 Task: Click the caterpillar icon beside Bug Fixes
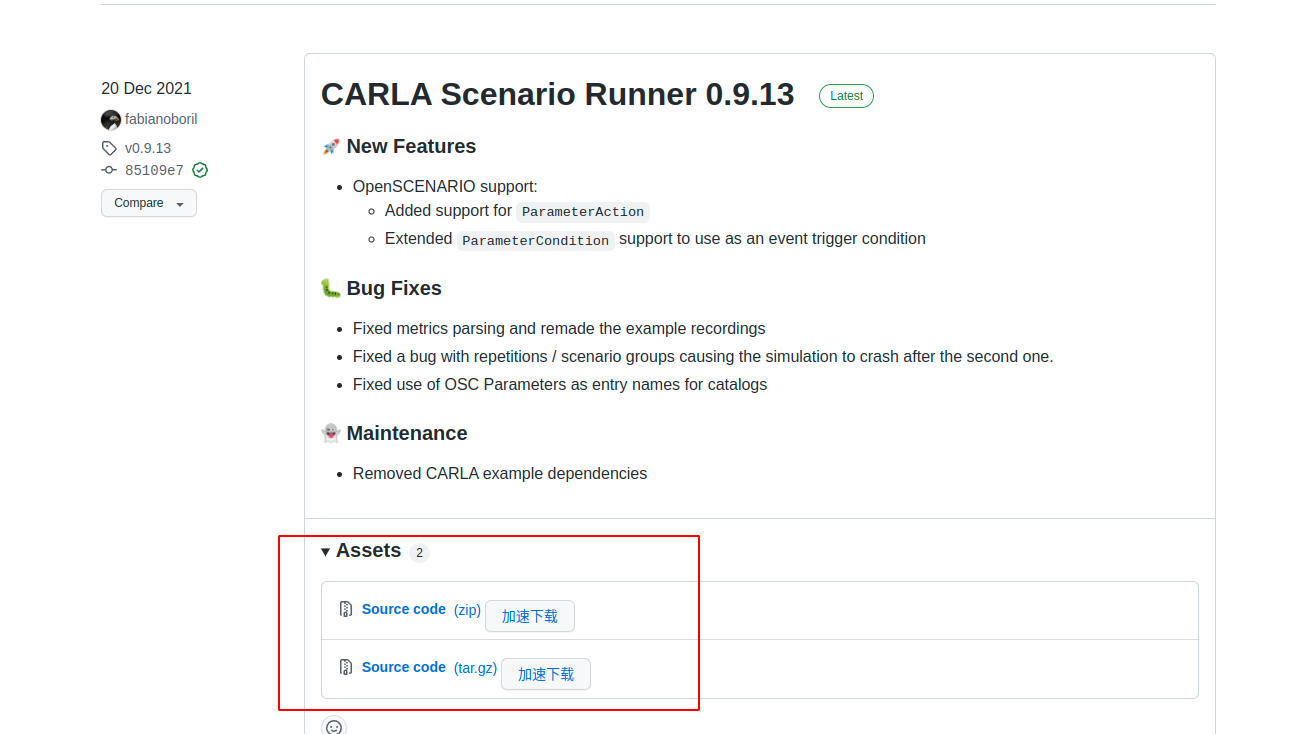point(330,288)
